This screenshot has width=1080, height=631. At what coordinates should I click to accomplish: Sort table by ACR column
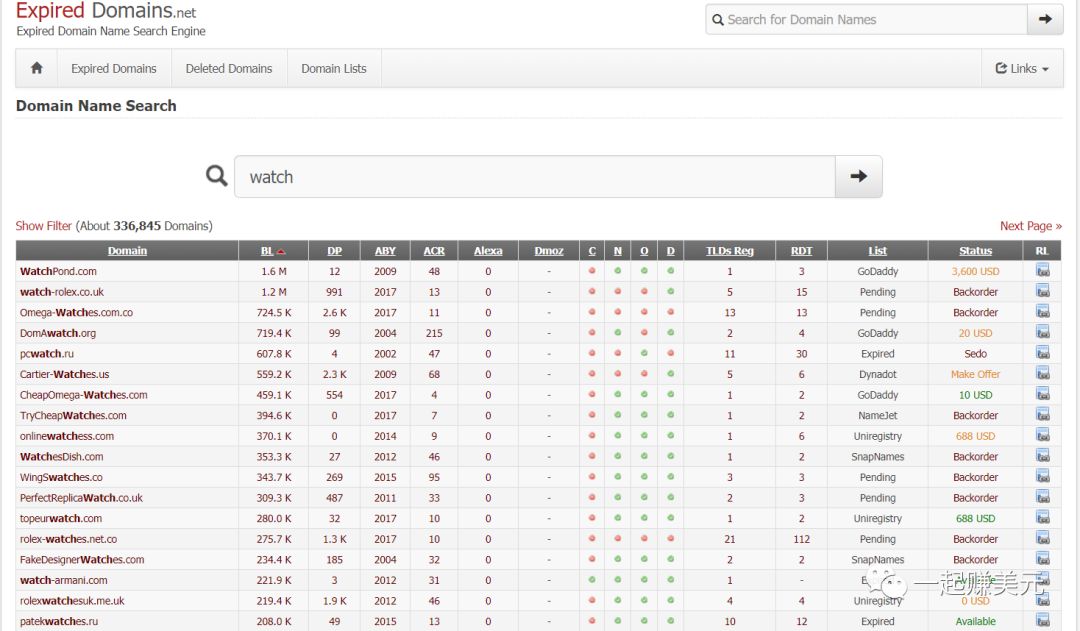click(434, 251)
